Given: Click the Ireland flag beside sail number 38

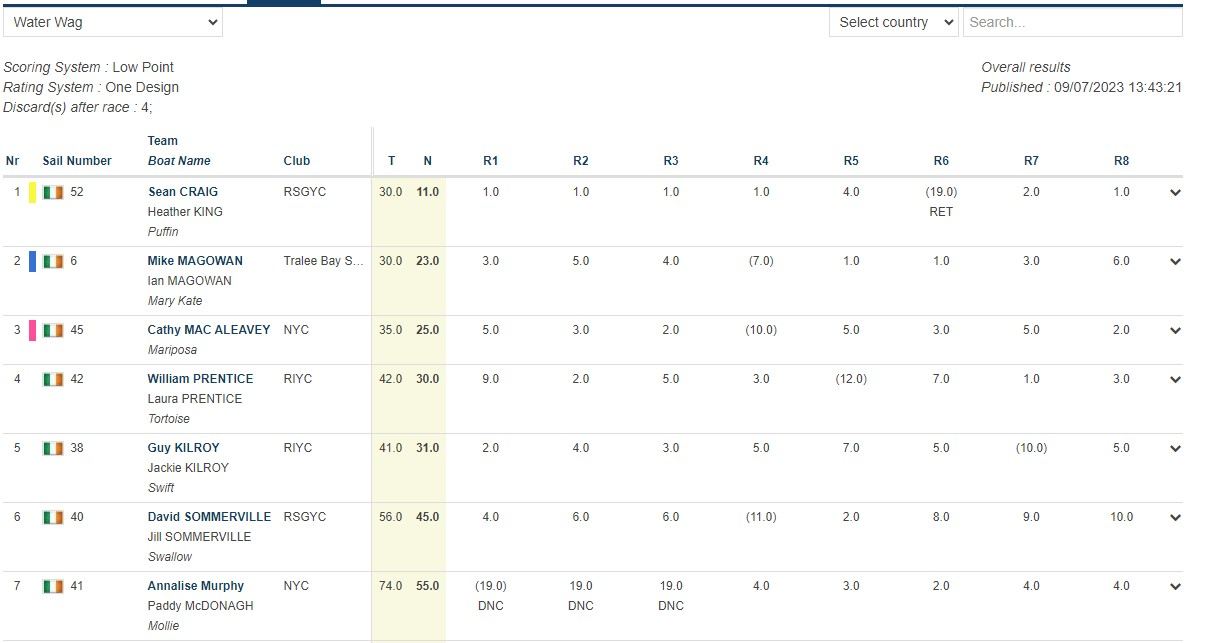Looking at the screenshot, I should (53, 449).
